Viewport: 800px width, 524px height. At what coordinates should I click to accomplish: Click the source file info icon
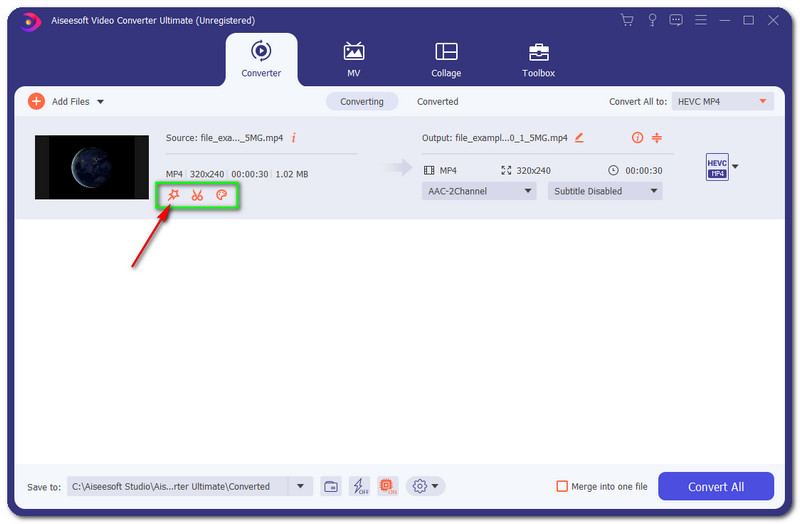click(294, 138)
